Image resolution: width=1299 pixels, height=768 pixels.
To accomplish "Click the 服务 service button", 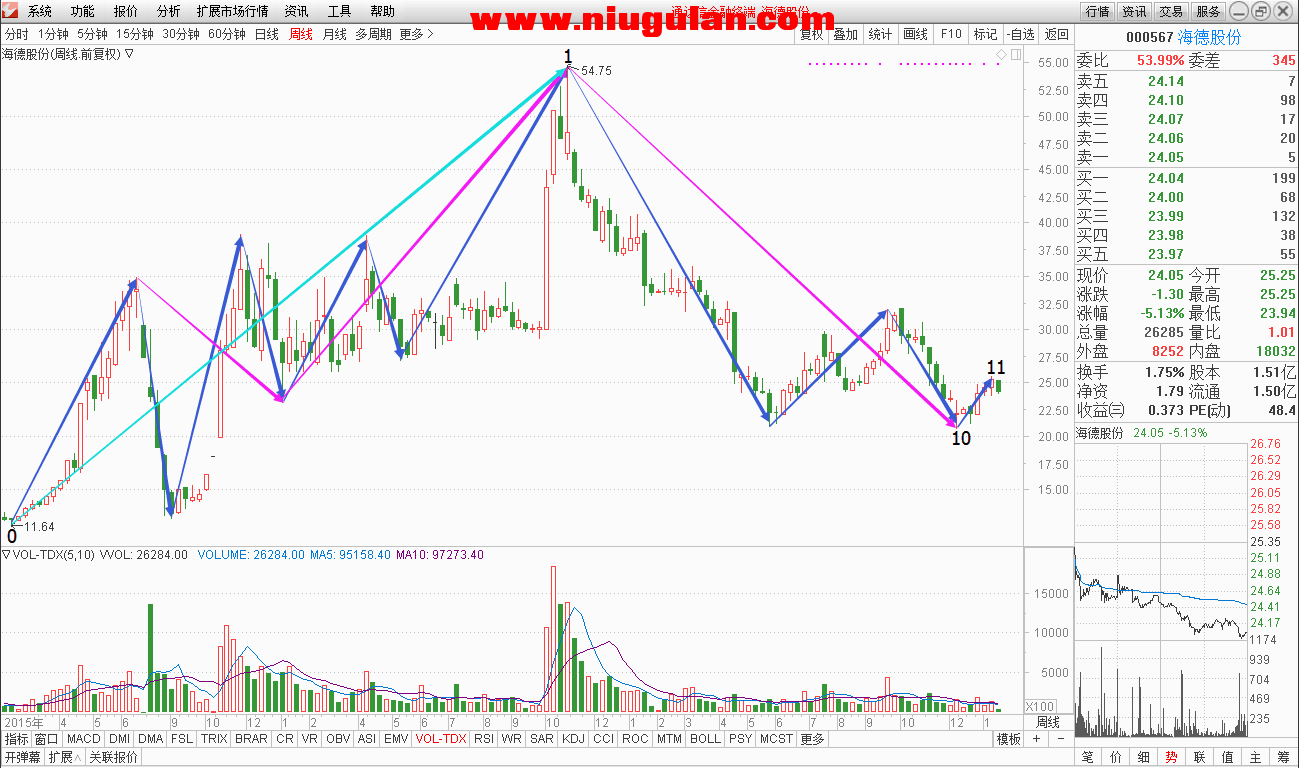I will tap(1208, 11).
